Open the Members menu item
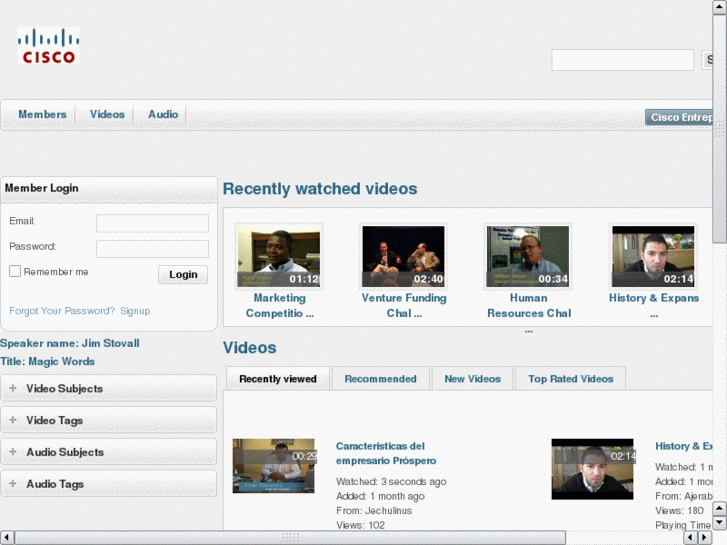Viewport: 727px width, 545px height. 42,115
